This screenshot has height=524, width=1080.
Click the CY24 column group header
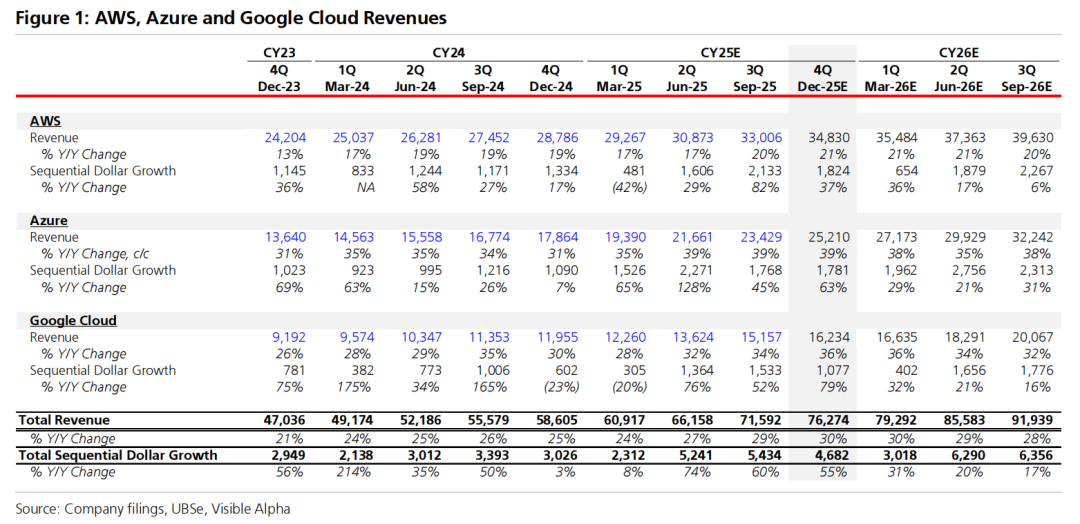point(447,53)
